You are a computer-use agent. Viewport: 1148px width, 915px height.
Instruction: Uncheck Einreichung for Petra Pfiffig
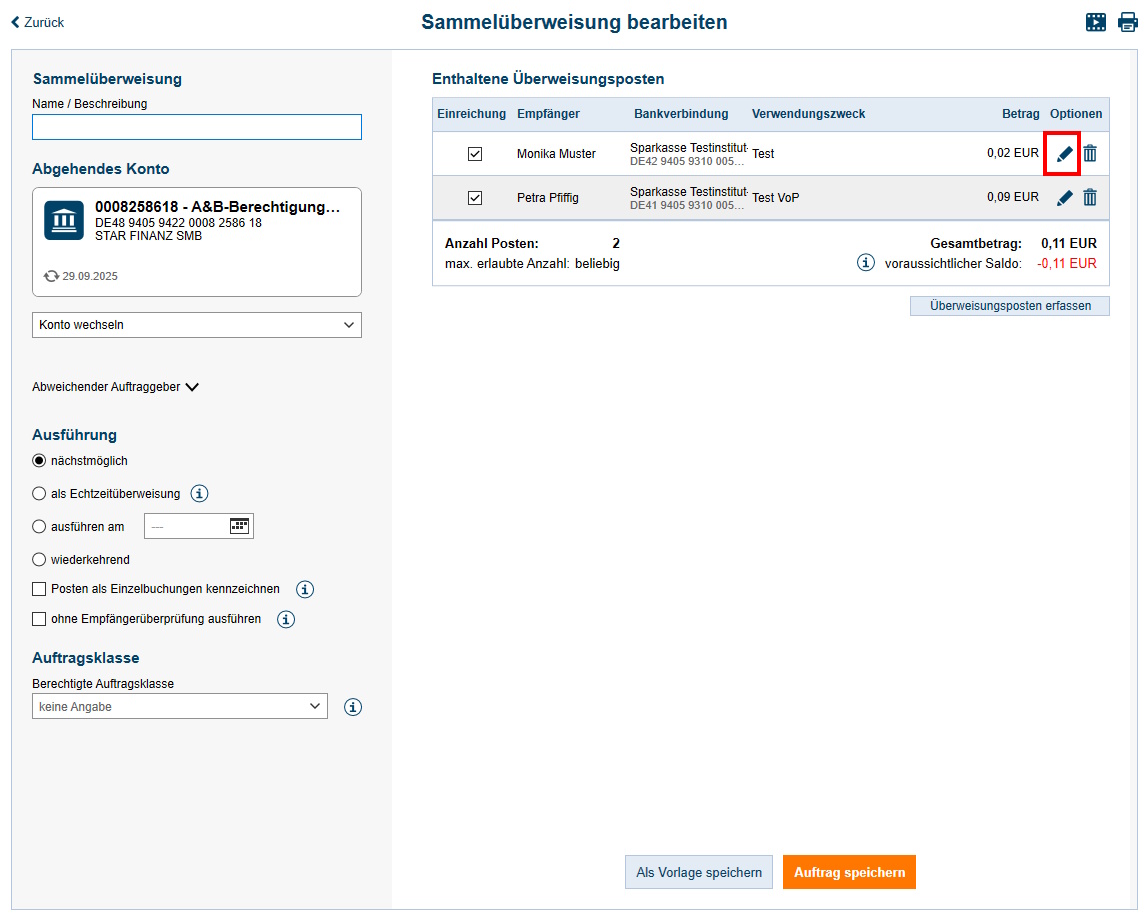[x=475, y=197]
